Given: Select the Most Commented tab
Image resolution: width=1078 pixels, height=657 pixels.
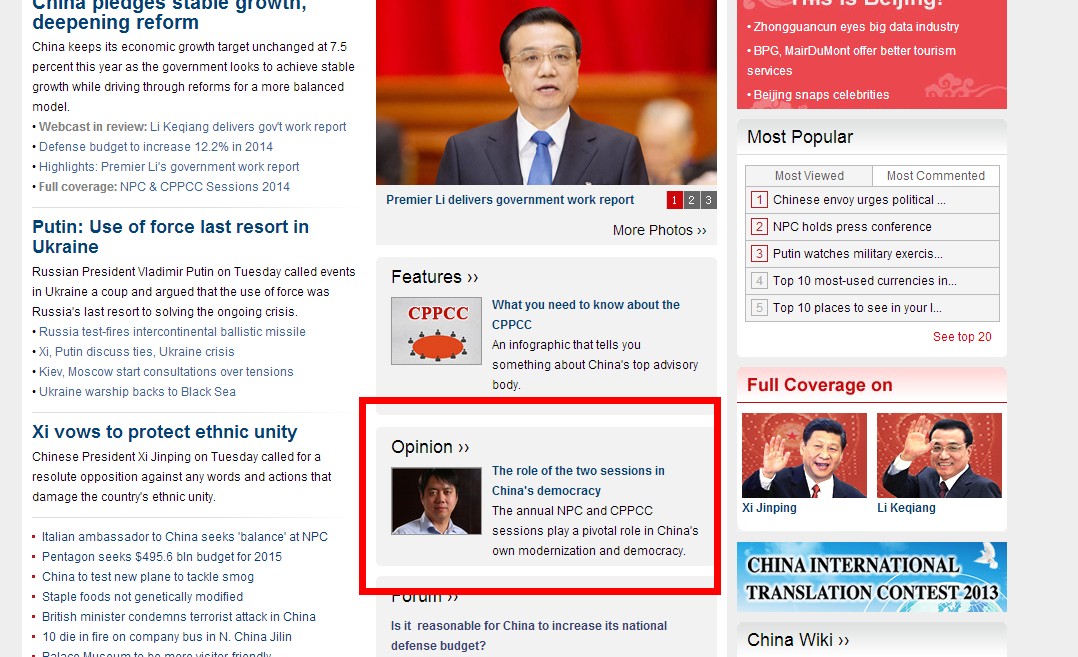Looking at the screenshot, I should coord(936,176).
